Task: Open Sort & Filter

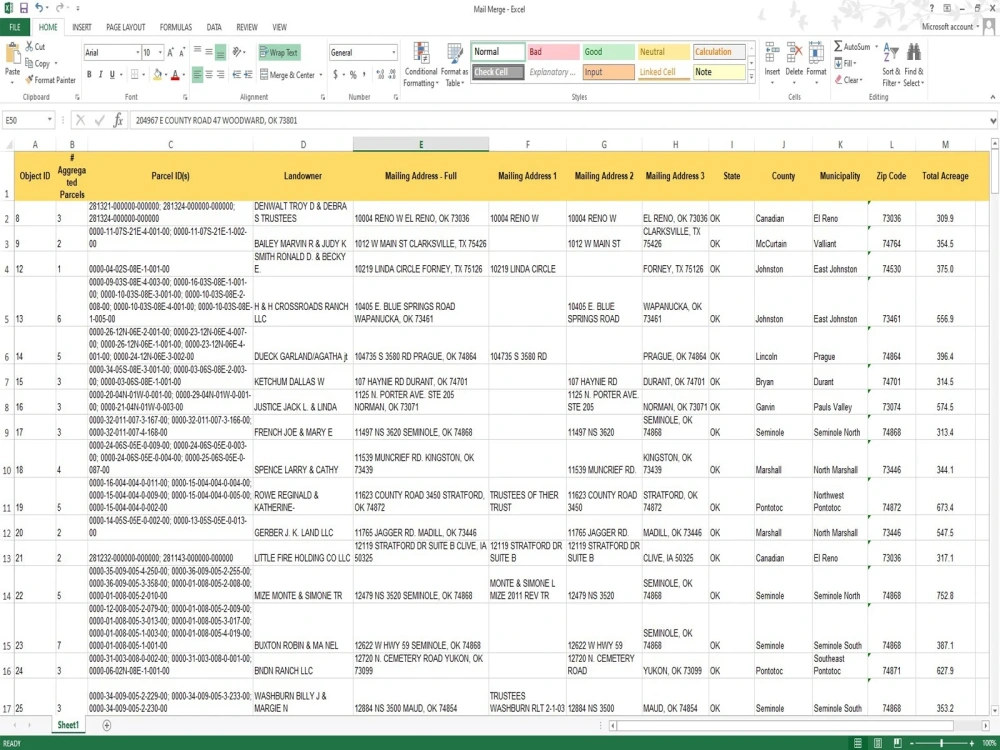Action: pyautogui.click(x=892, y=64)
